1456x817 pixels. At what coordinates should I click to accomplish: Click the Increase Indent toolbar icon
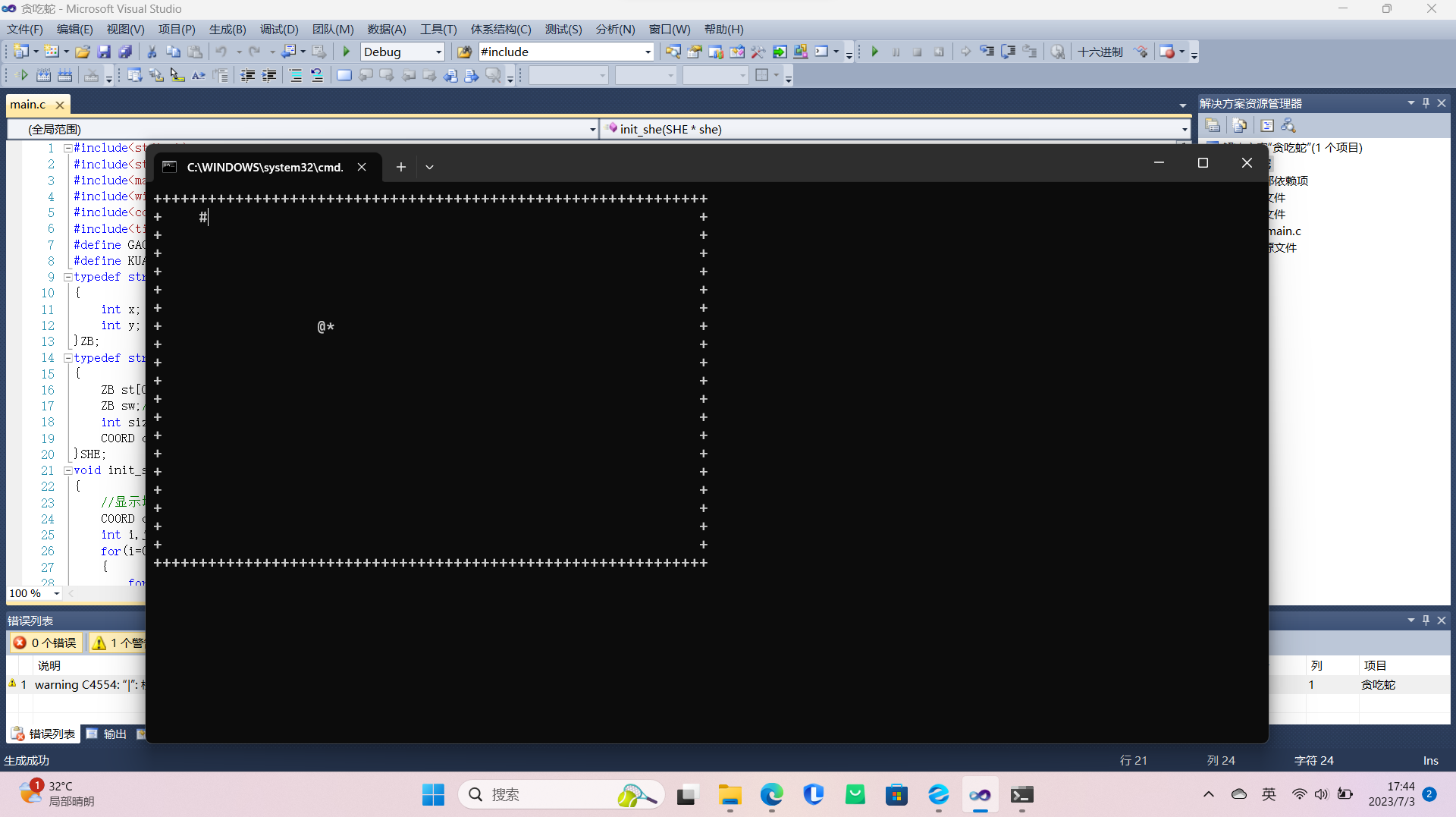pos(269,75)
